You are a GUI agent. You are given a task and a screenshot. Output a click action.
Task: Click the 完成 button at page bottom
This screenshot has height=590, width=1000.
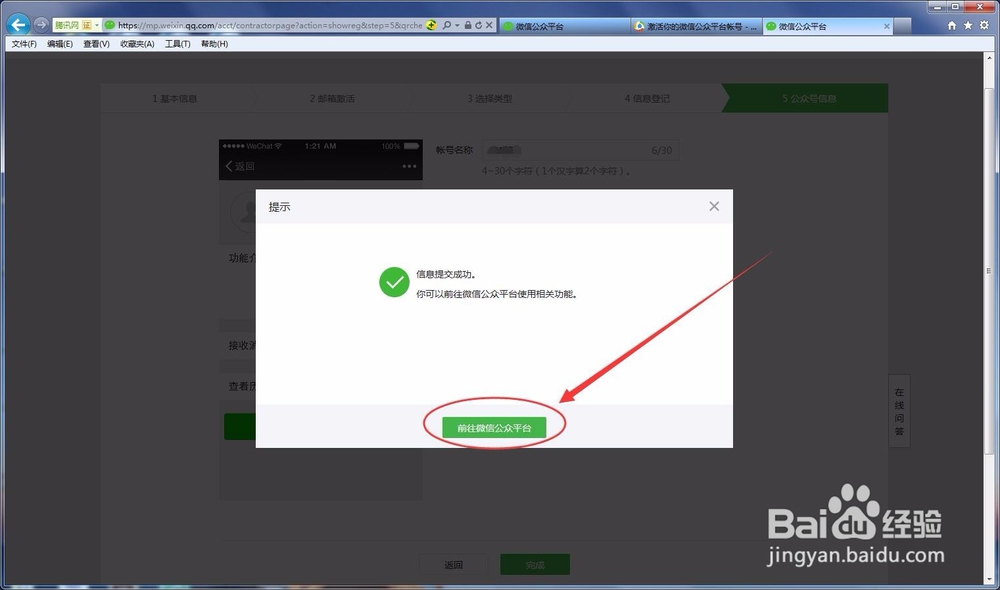[535, 564]
